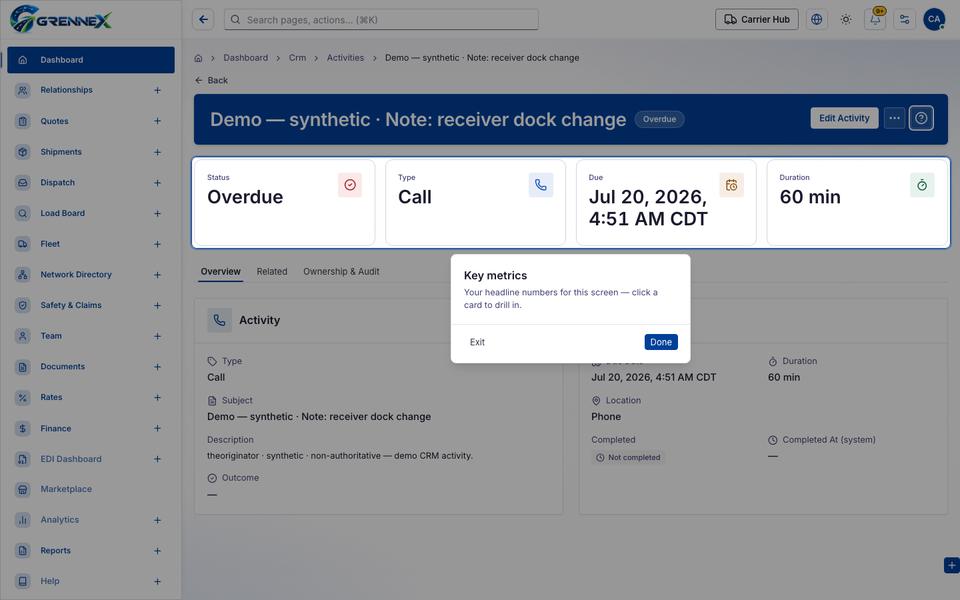Expand the Fleet sidebar section

point(157,244)
